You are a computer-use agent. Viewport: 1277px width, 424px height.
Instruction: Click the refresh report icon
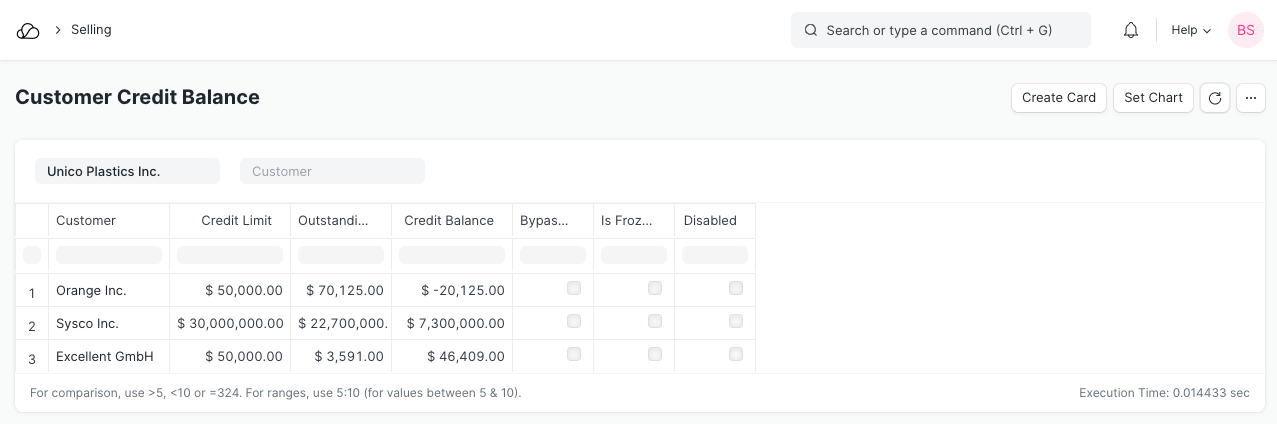point(1214,98)
